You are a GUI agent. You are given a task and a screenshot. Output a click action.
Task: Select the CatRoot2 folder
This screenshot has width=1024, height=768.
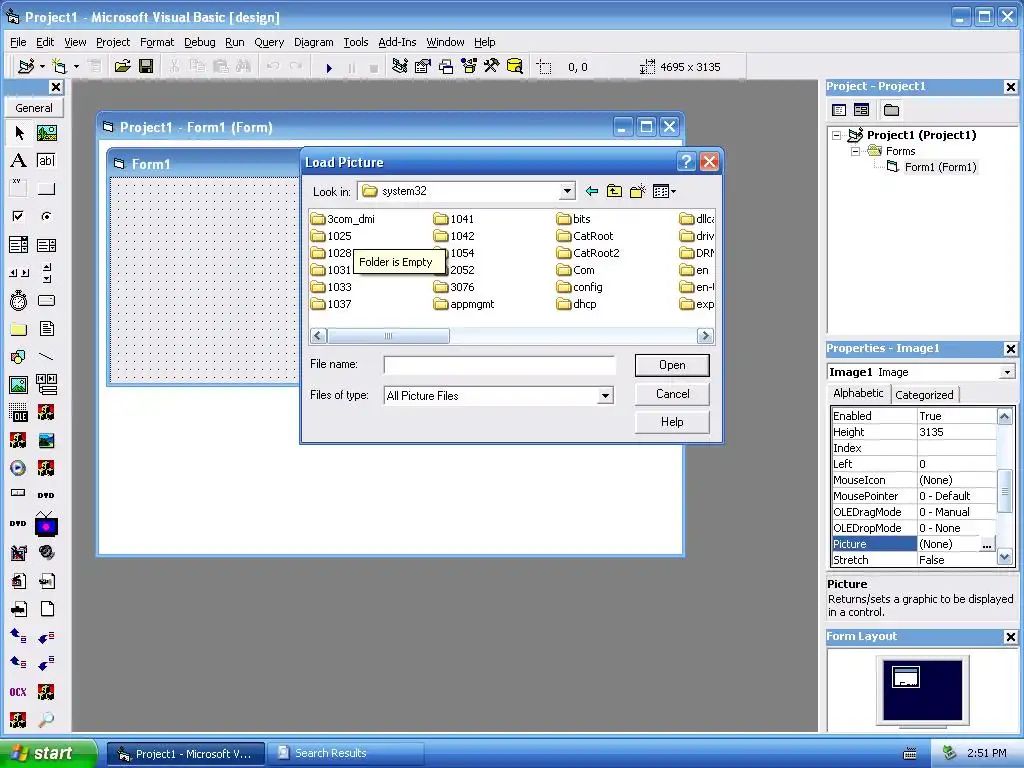pyautogui.click(x=588, y=253)
